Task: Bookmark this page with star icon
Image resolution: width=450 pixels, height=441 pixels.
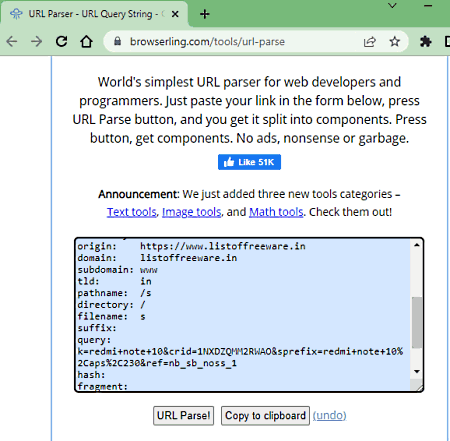Action: click(x=395, y=42)
